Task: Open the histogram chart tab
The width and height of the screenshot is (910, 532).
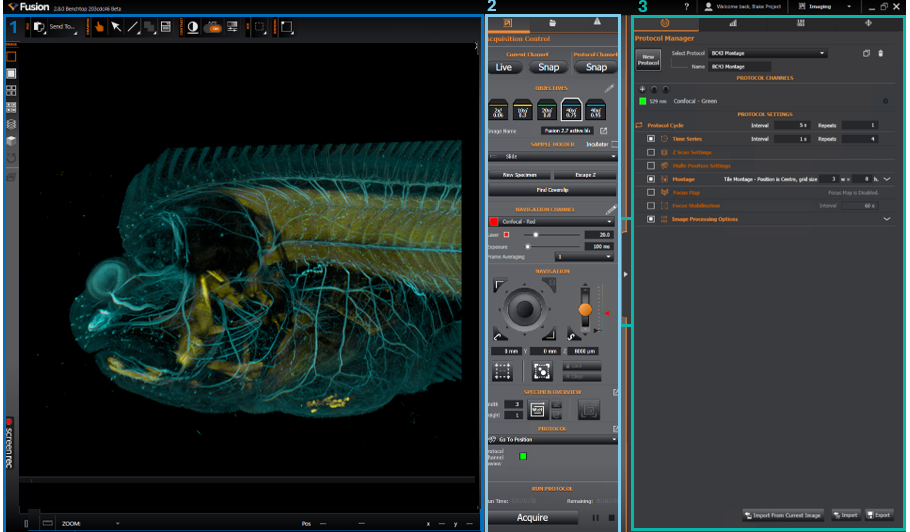Action: (x=733, y=23)
